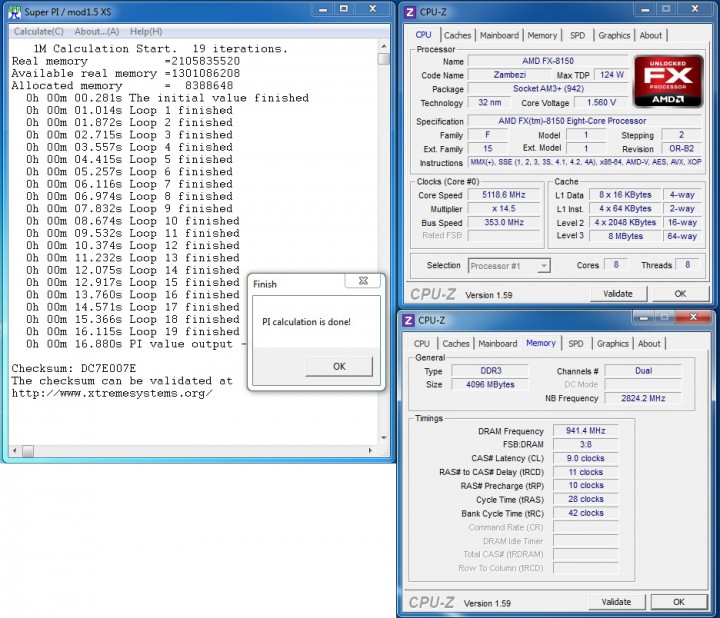The height and width of the screenshot is (618, 720).
Task: Open the Processor #1 selection dropdown
Action: click(509, 266)
